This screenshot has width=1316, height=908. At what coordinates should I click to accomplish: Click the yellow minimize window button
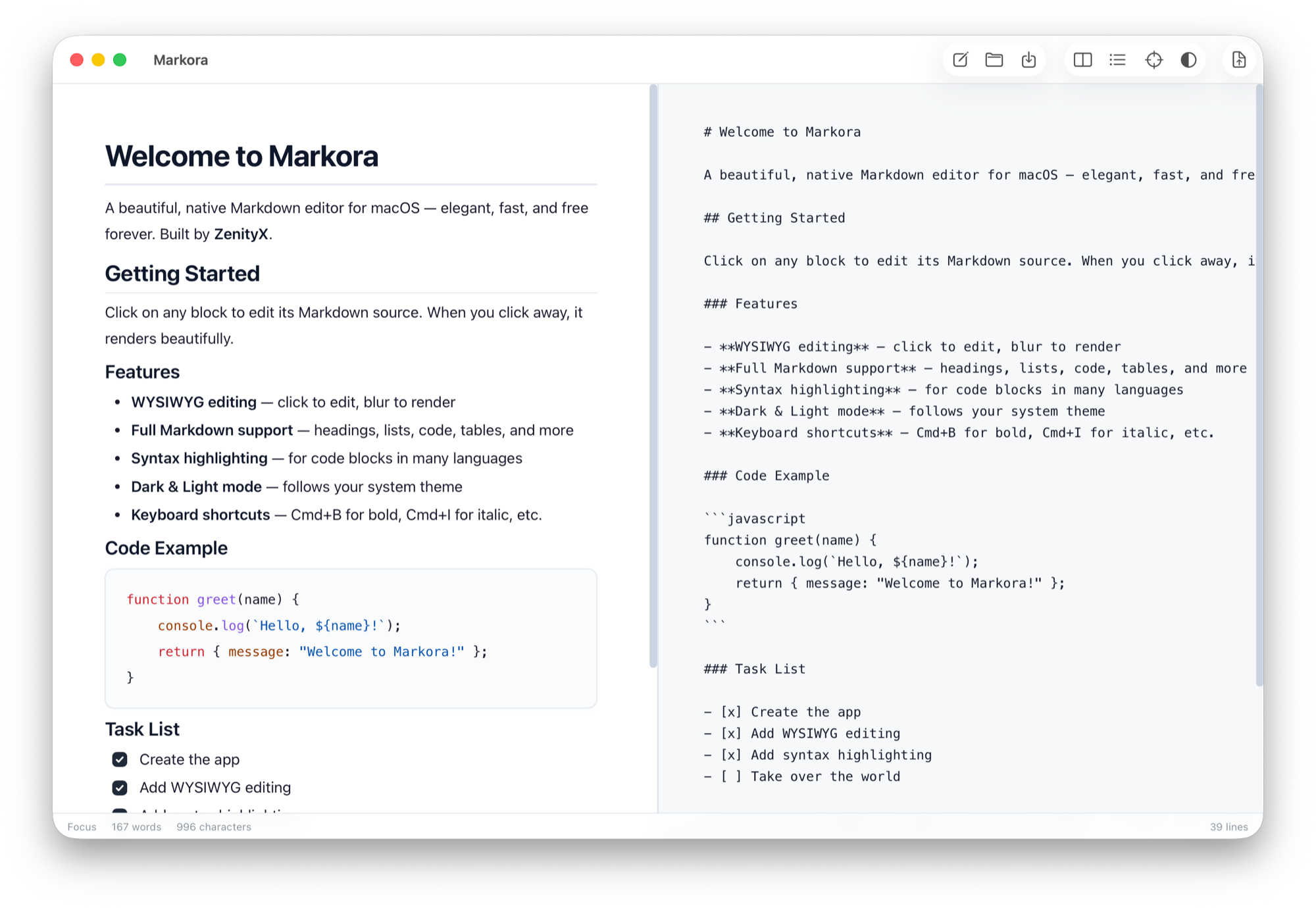(x=98, y=60)
